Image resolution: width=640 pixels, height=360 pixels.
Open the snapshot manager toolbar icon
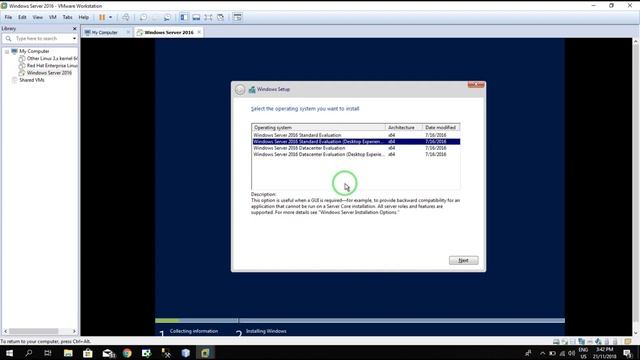(x=167, y=17)
